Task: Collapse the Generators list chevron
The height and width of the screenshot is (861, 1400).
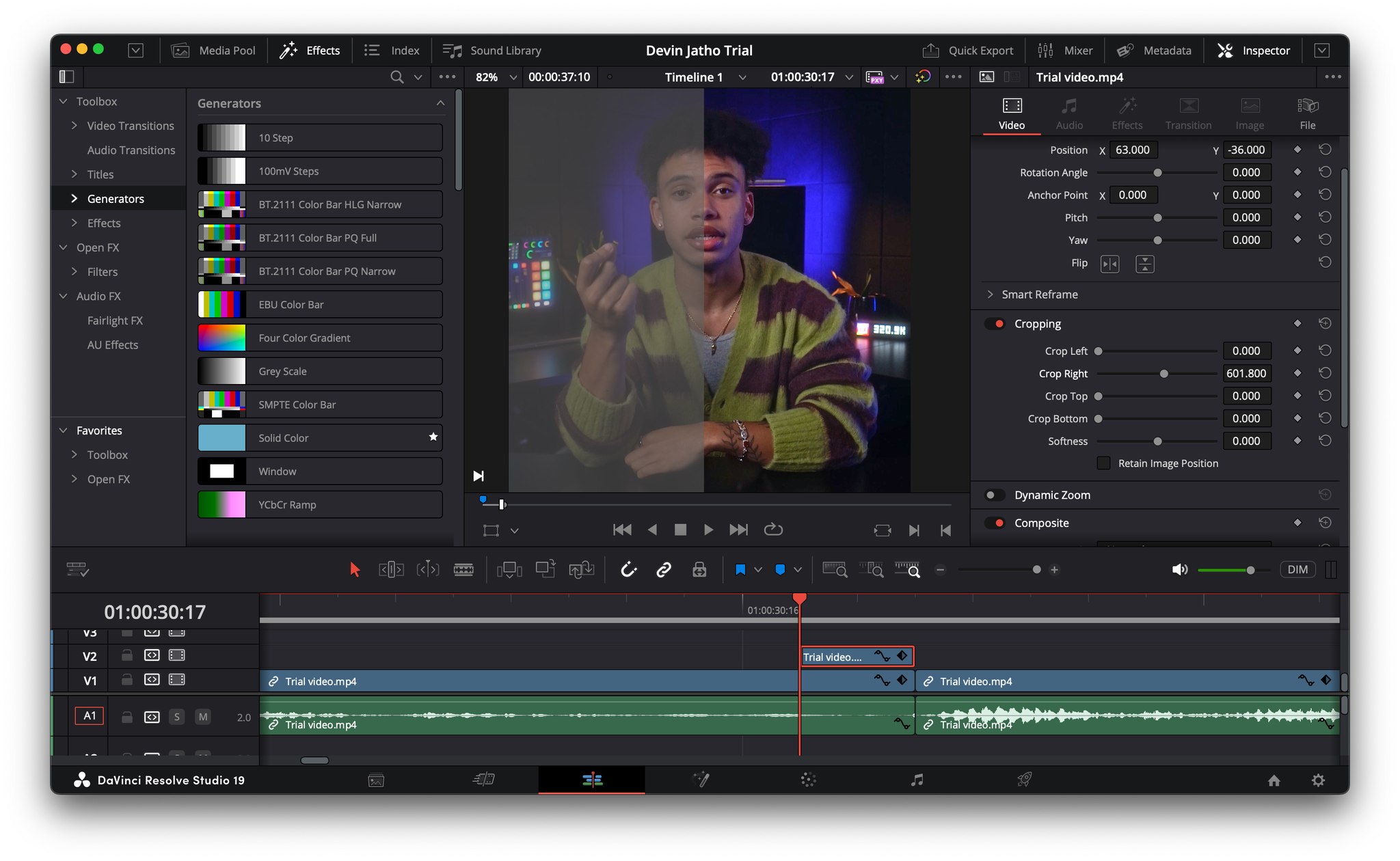Action: click(x=440, y=103)
